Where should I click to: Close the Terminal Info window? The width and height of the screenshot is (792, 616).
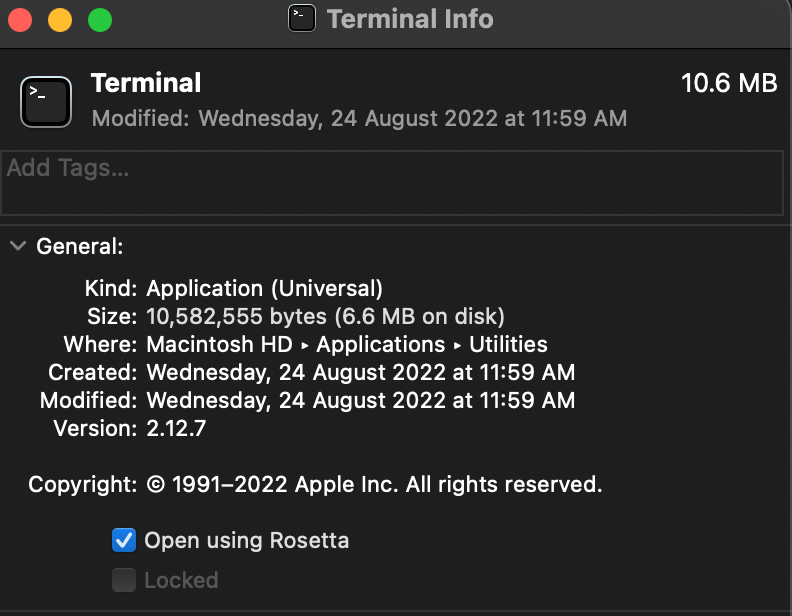coord(20,20)
